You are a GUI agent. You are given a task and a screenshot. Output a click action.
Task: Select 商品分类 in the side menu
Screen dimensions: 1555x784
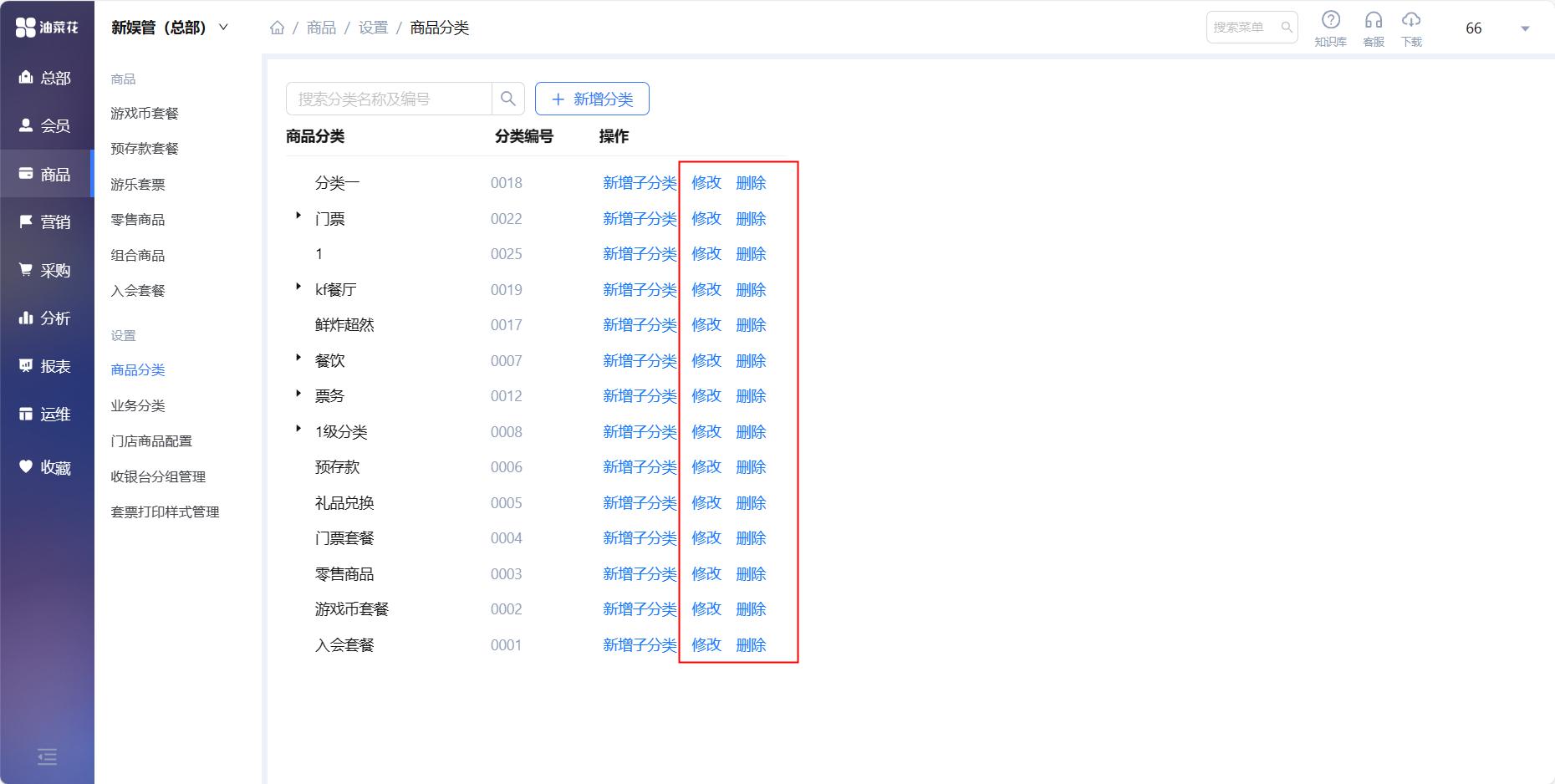(138, 370)
